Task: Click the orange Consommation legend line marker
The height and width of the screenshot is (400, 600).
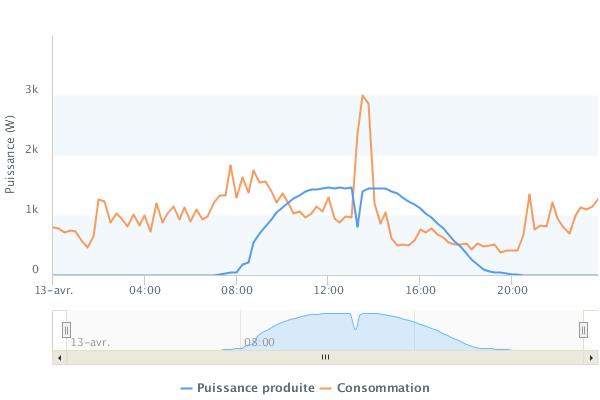Action: (328, 388)
